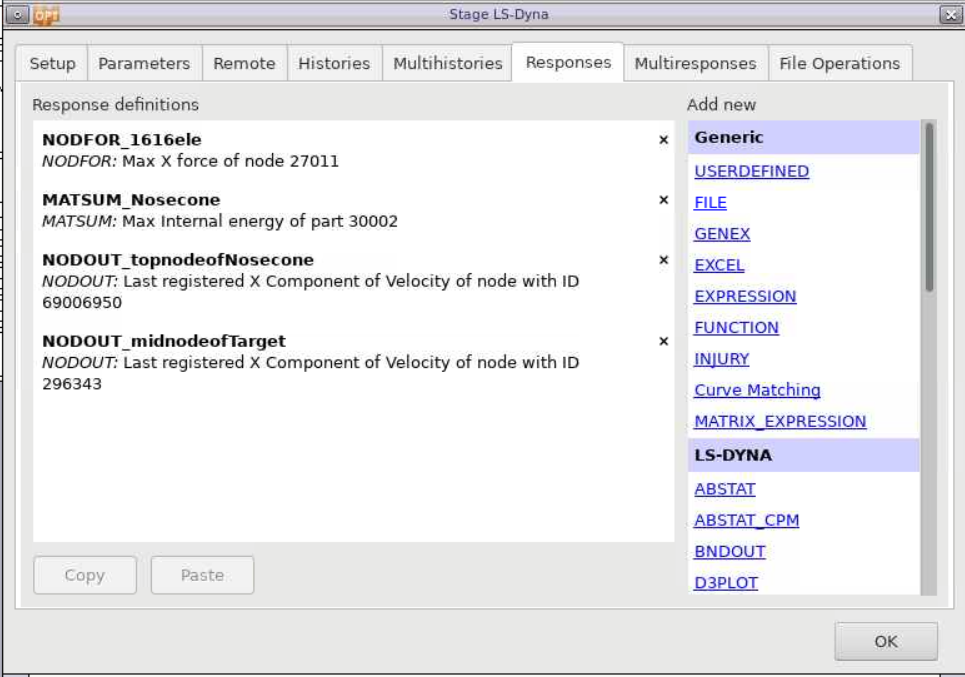Select the Responses tab
965x677 pixels.
tap(568, 62)
